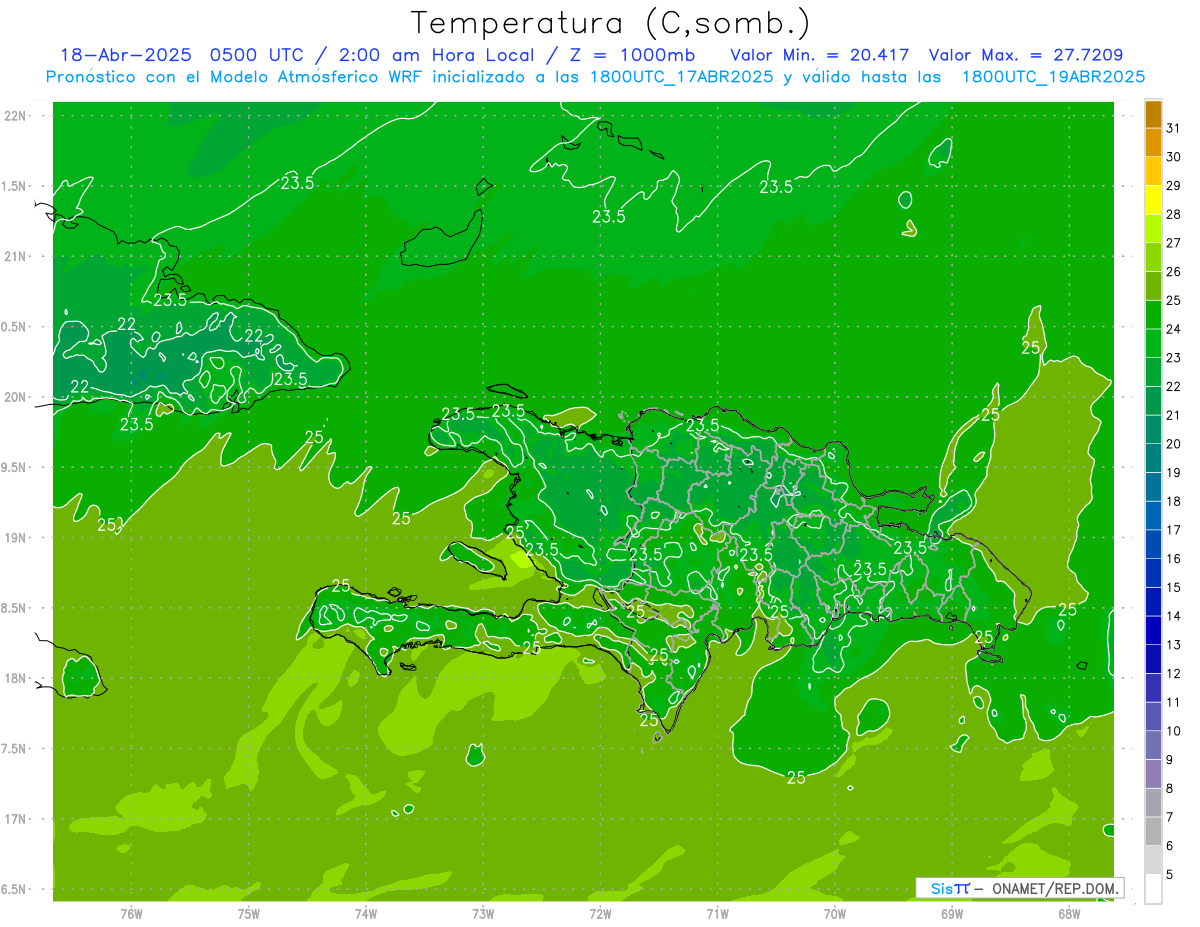Pick the teal swatch between 19 and 20
This screenshot has width=1200, height=927.
1153,458
